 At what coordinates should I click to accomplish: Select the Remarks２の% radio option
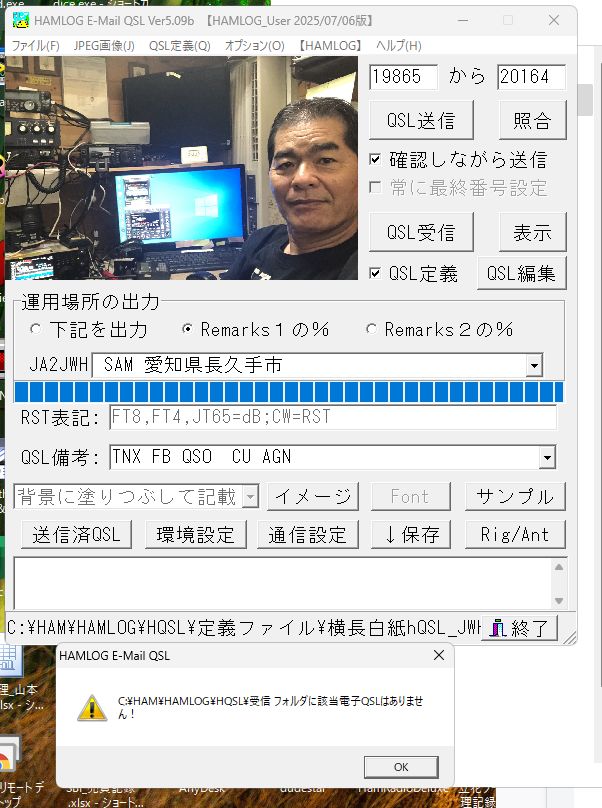[x=372, y=329]
